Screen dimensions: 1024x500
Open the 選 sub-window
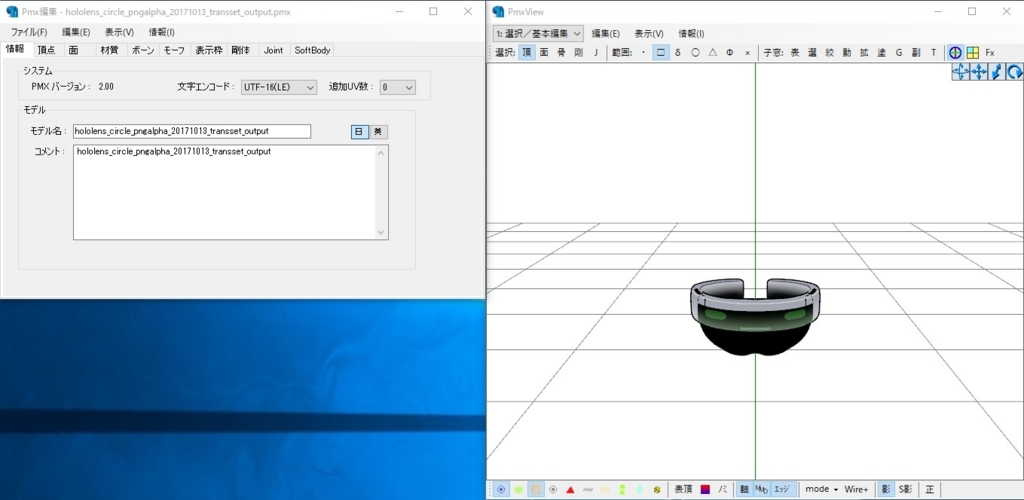tap(812, 53)
